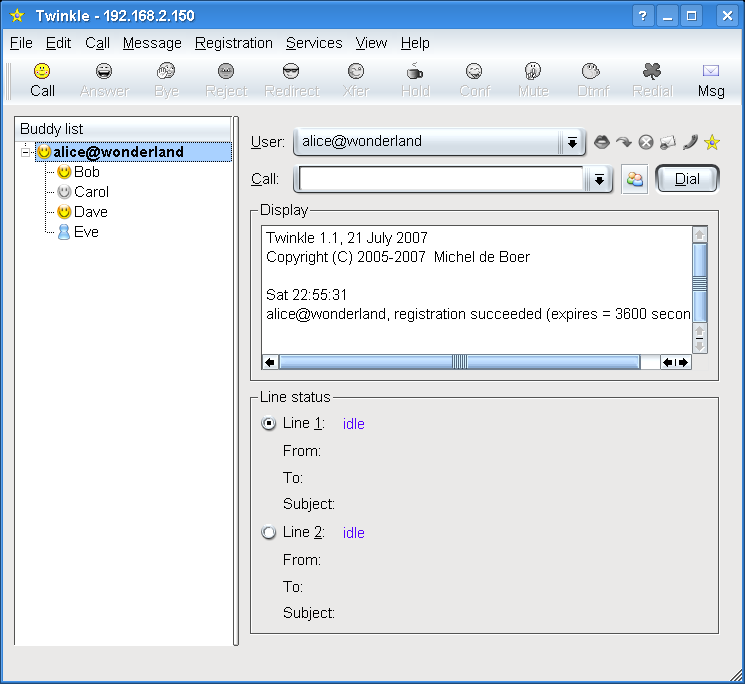Screen dimensions: 745x684
Task: Click inside the Call address input field
Action: coord(440,180)
